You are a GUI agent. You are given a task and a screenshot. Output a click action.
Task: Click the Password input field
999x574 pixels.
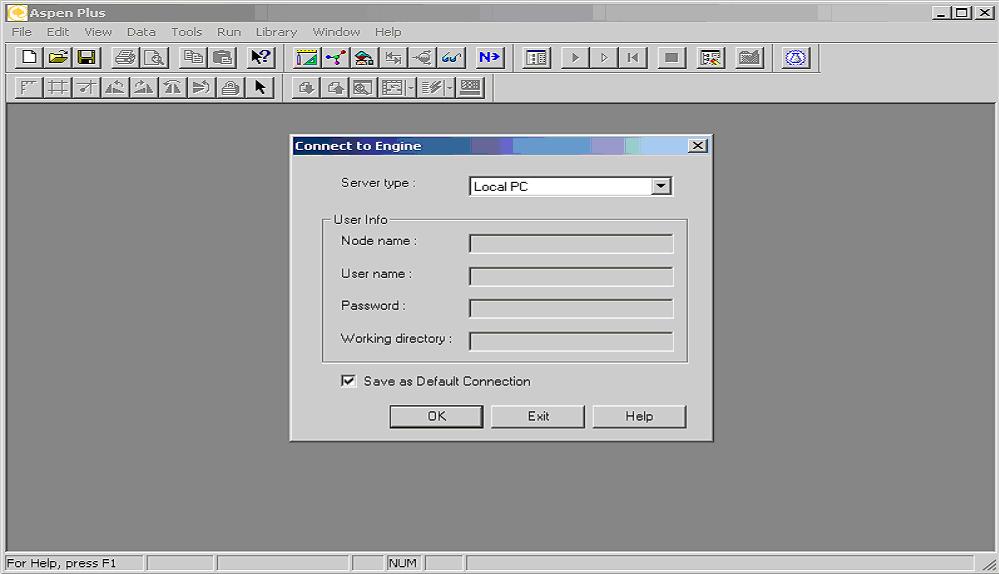(571, 308)
